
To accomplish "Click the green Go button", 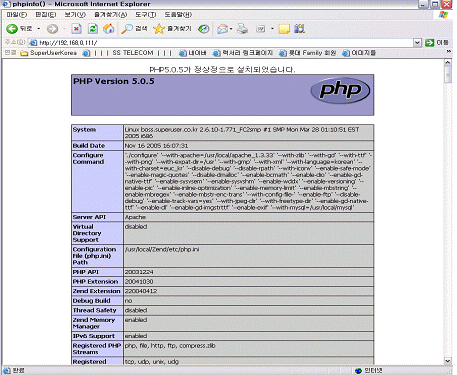I will point(437,43).
